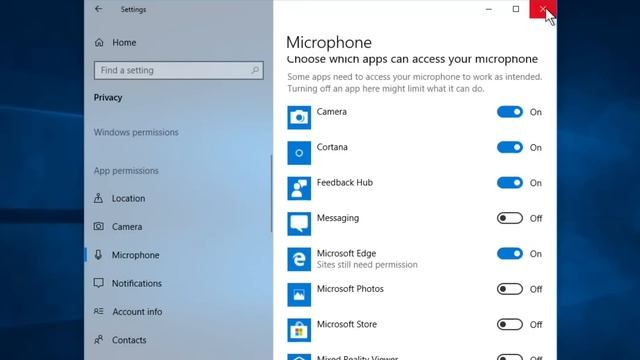Minimize the Settings window

pyautogui.click(x=489, y=9)
